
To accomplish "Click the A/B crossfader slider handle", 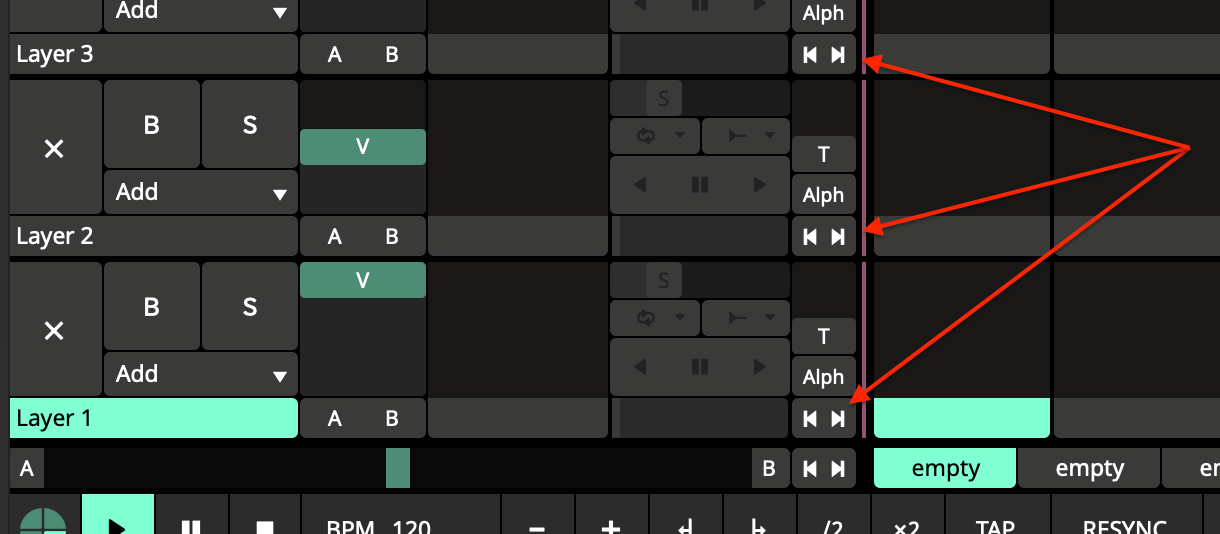I will point(398,468).
